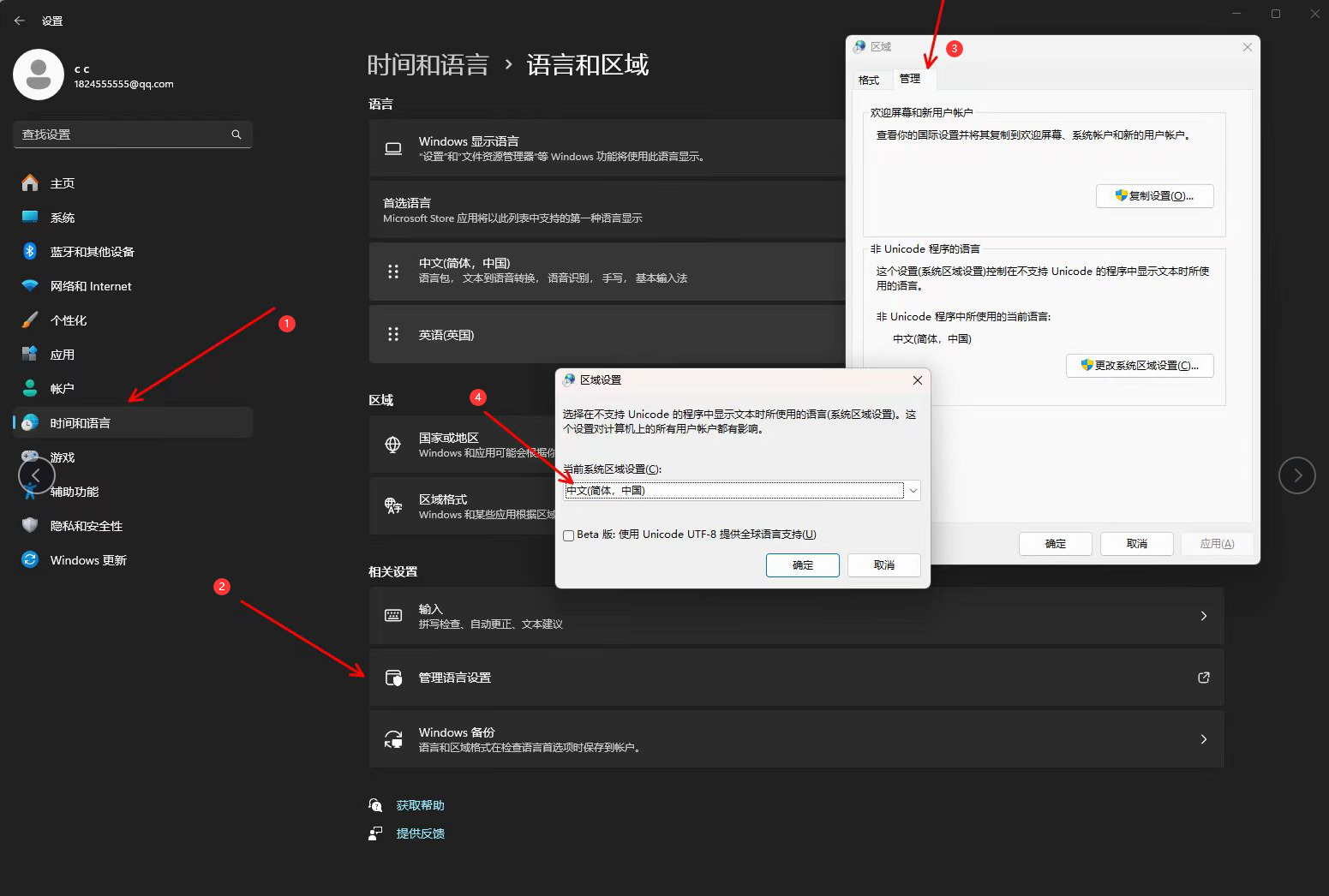The image size is (1329, 896).
Task: Click the back arrow in Settings header
Action: coord(20,21)
